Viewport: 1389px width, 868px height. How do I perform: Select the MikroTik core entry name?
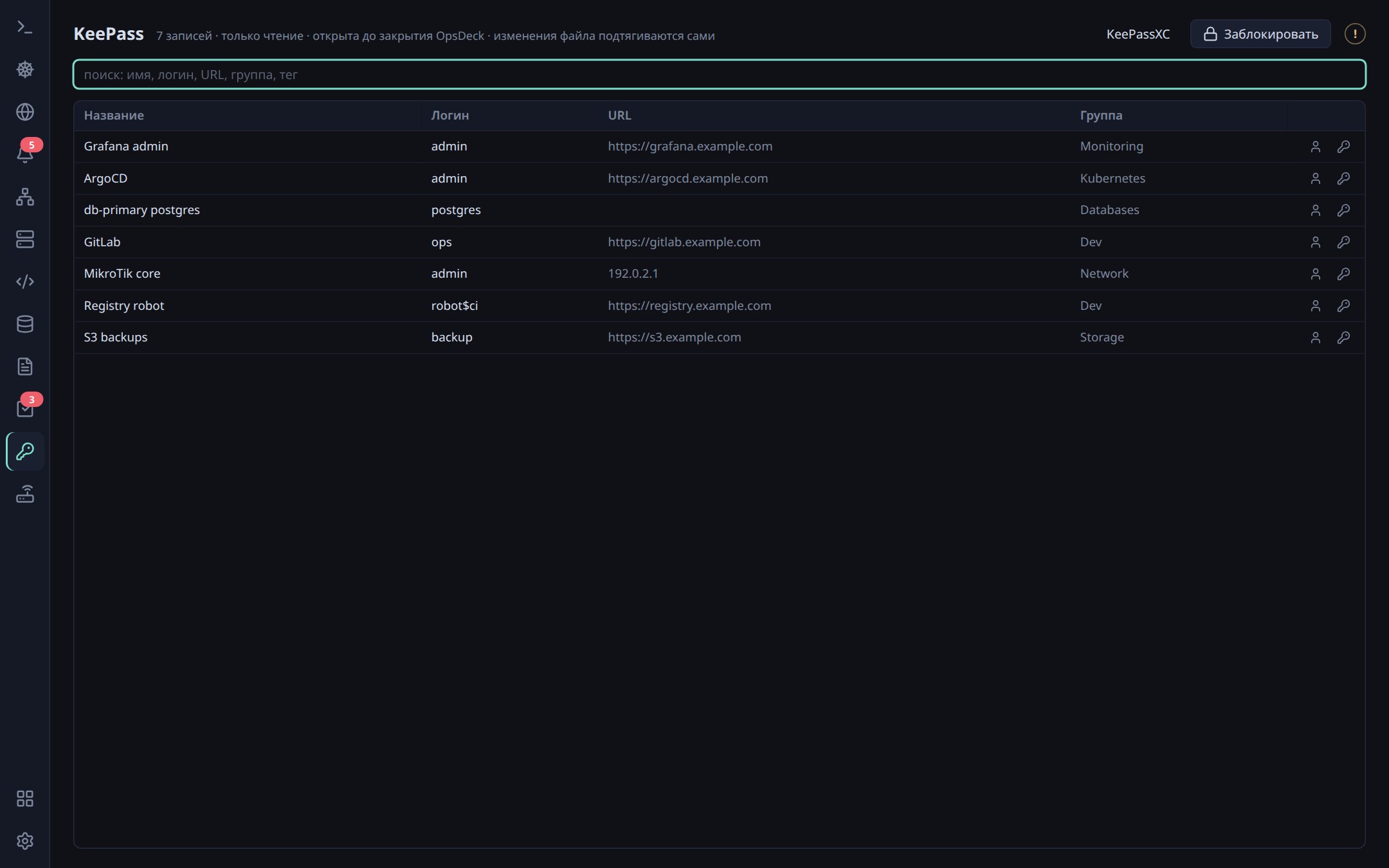pyautogui.click(x=122, y=273)
